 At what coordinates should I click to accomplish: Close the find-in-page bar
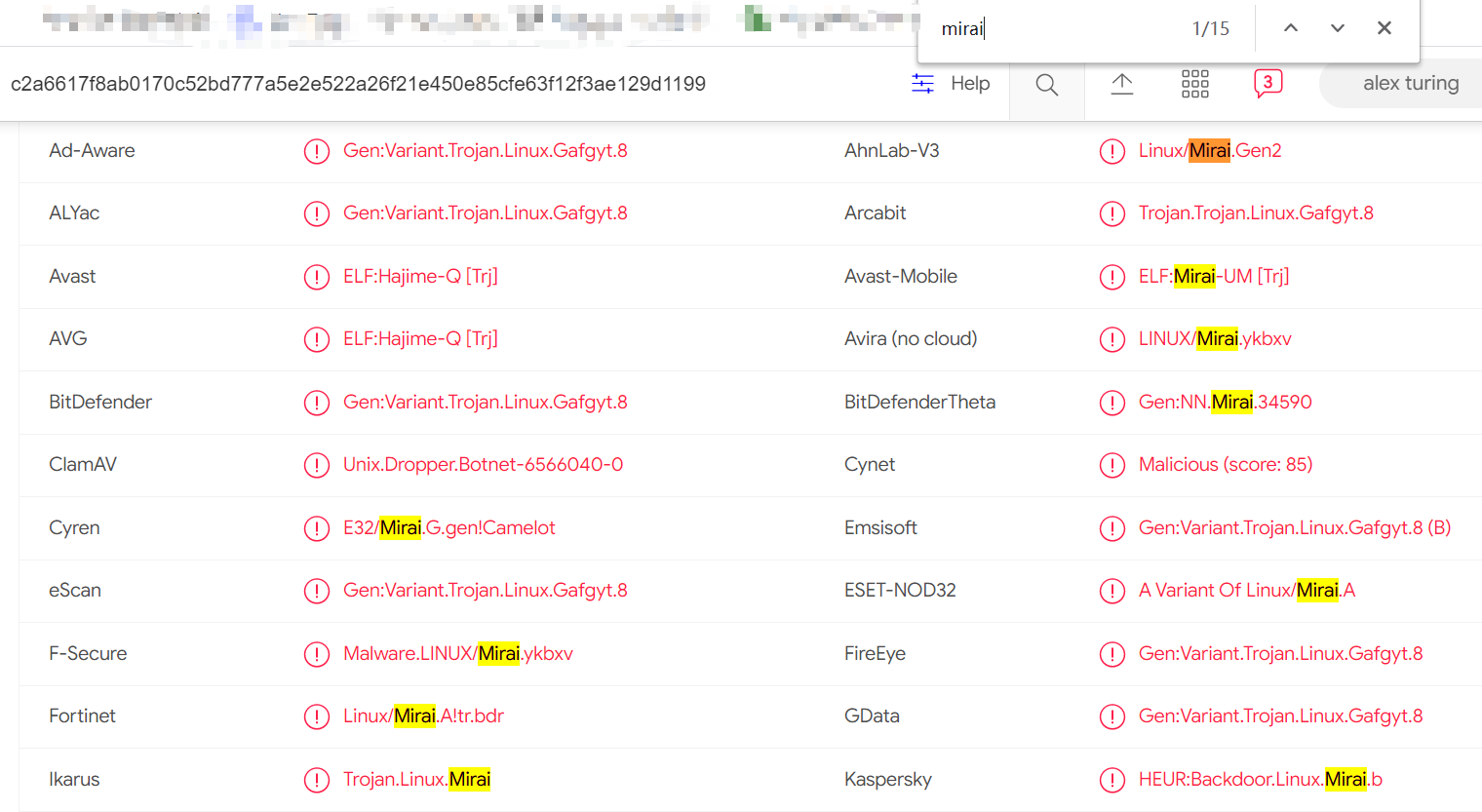click(x=1384, y=28)
